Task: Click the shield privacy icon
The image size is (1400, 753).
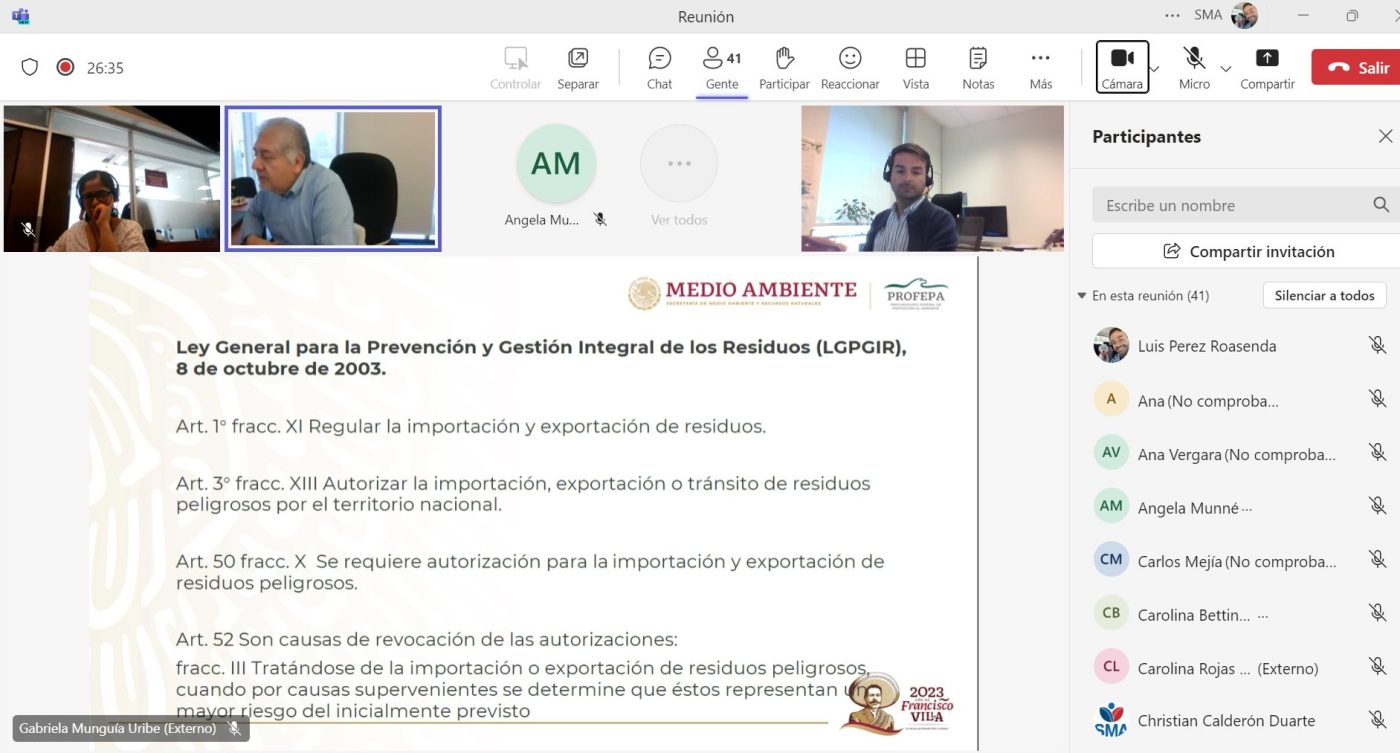Action: pos(30,67)
